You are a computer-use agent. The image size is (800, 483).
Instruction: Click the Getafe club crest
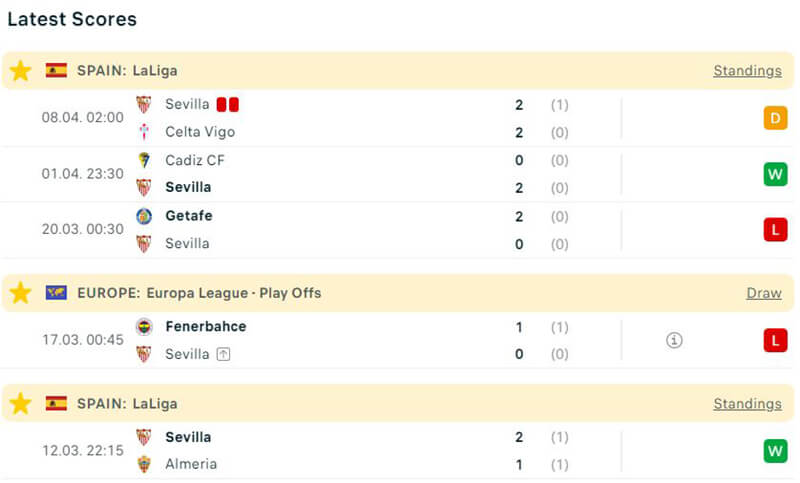point(144,216)
